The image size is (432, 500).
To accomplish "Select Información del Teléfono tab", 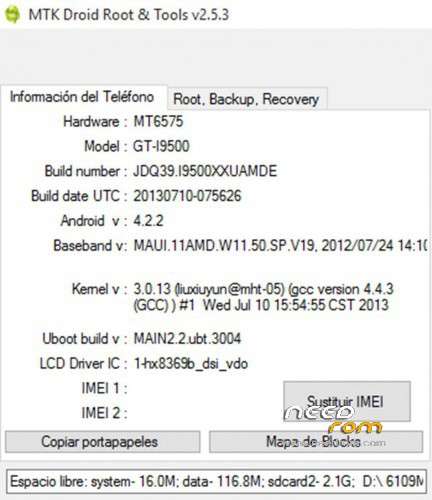I will [82, 97].
